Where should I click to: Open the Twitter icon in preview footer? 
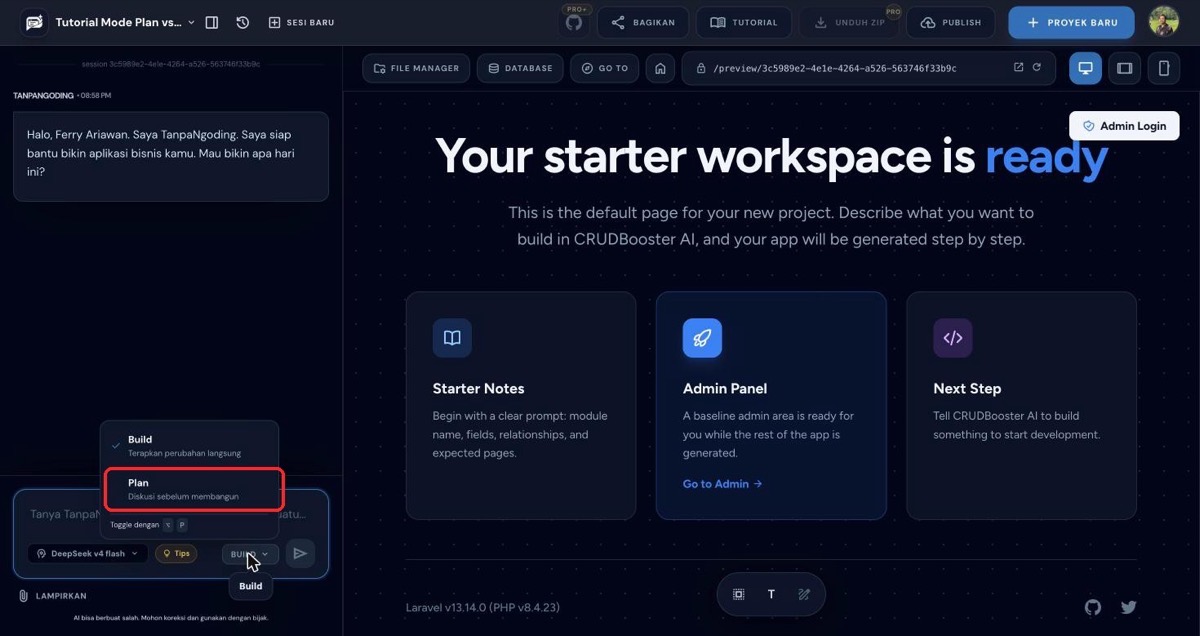tap(1129, 607)
